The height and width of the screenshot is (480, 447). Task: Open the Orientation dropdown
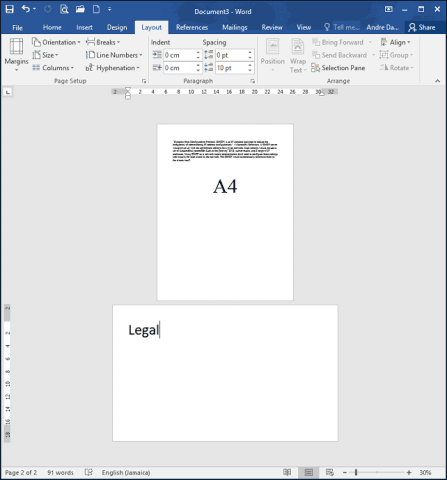point(56,42)
